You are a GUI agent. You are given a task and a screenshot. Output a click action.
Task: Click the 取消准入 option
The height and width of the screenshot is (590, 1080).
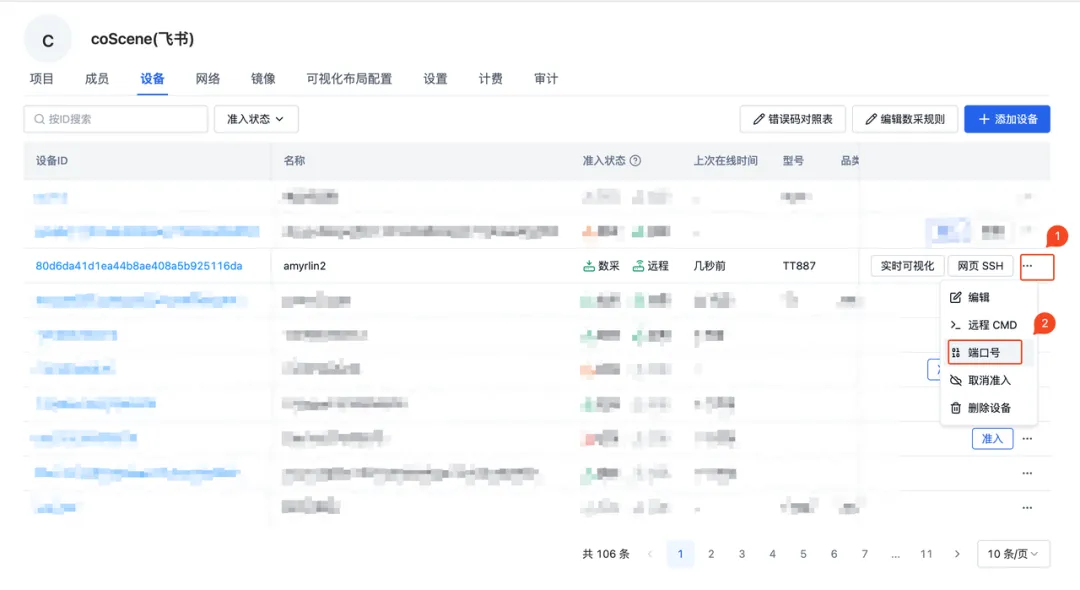(x=989, y=380)
